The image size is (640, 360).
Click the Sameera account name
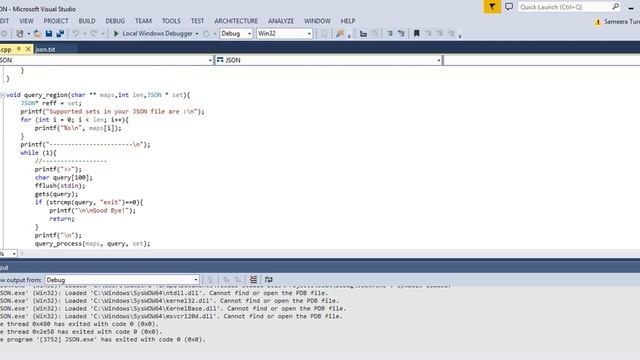622,22
